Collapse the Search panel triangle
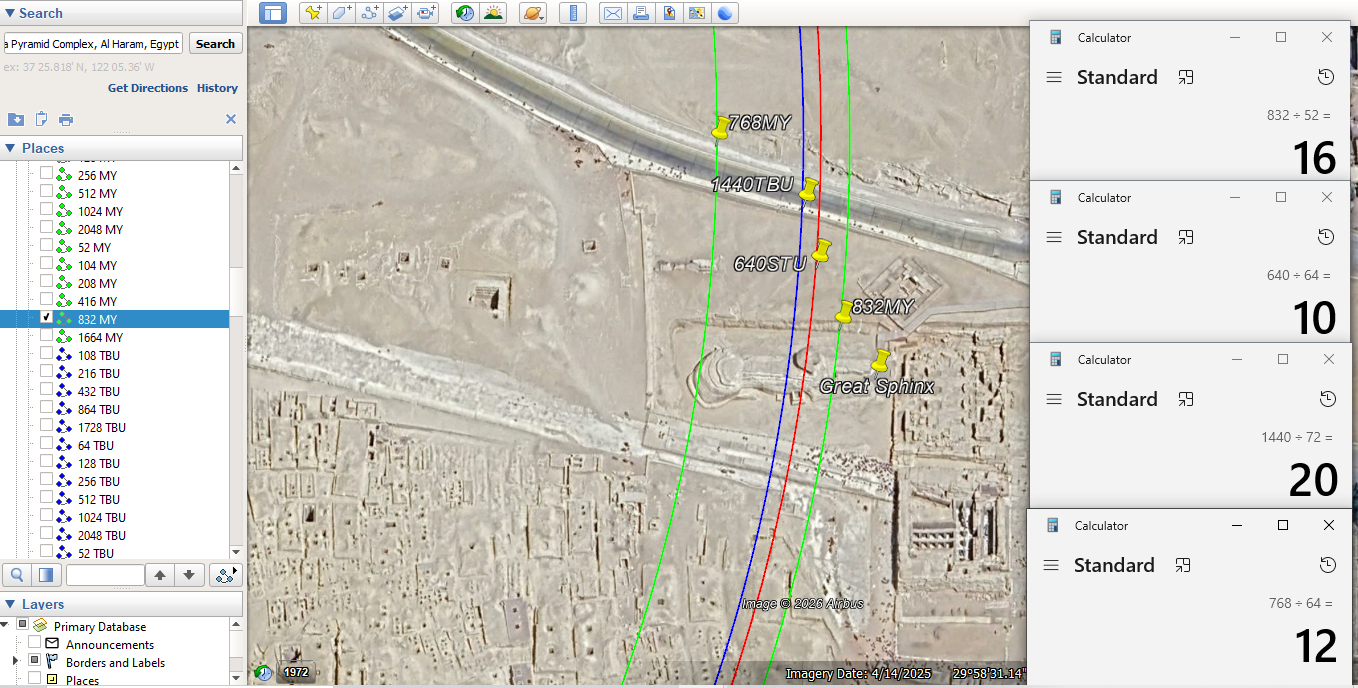Image resolution: width=1358 pixels, height=688 pixels. click(x=10, y=13)
